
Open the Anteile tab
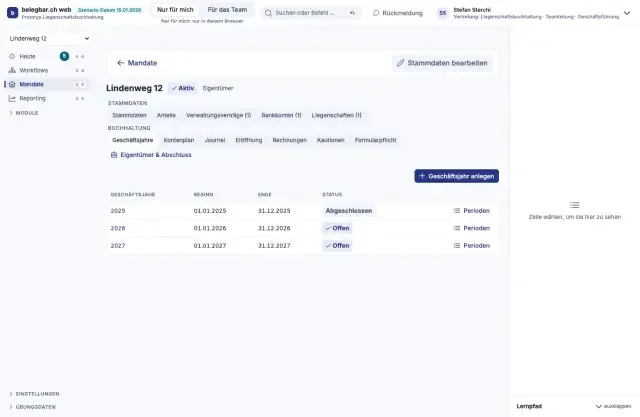[166, 115]
